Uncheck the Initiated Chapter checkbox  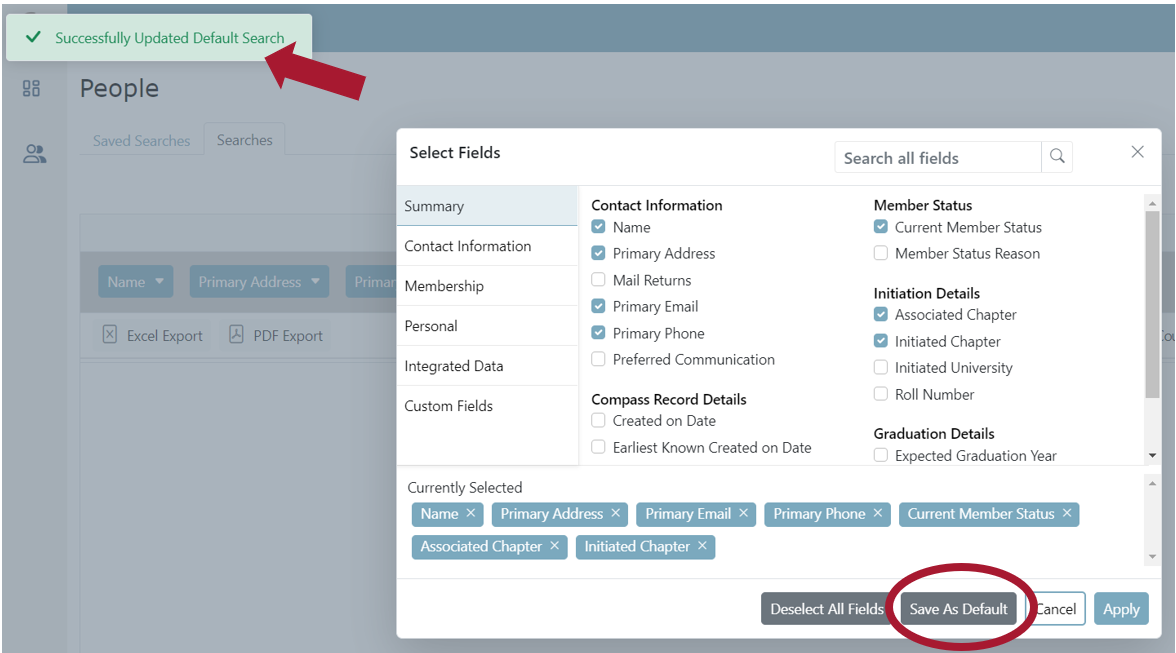click(880, 340)
